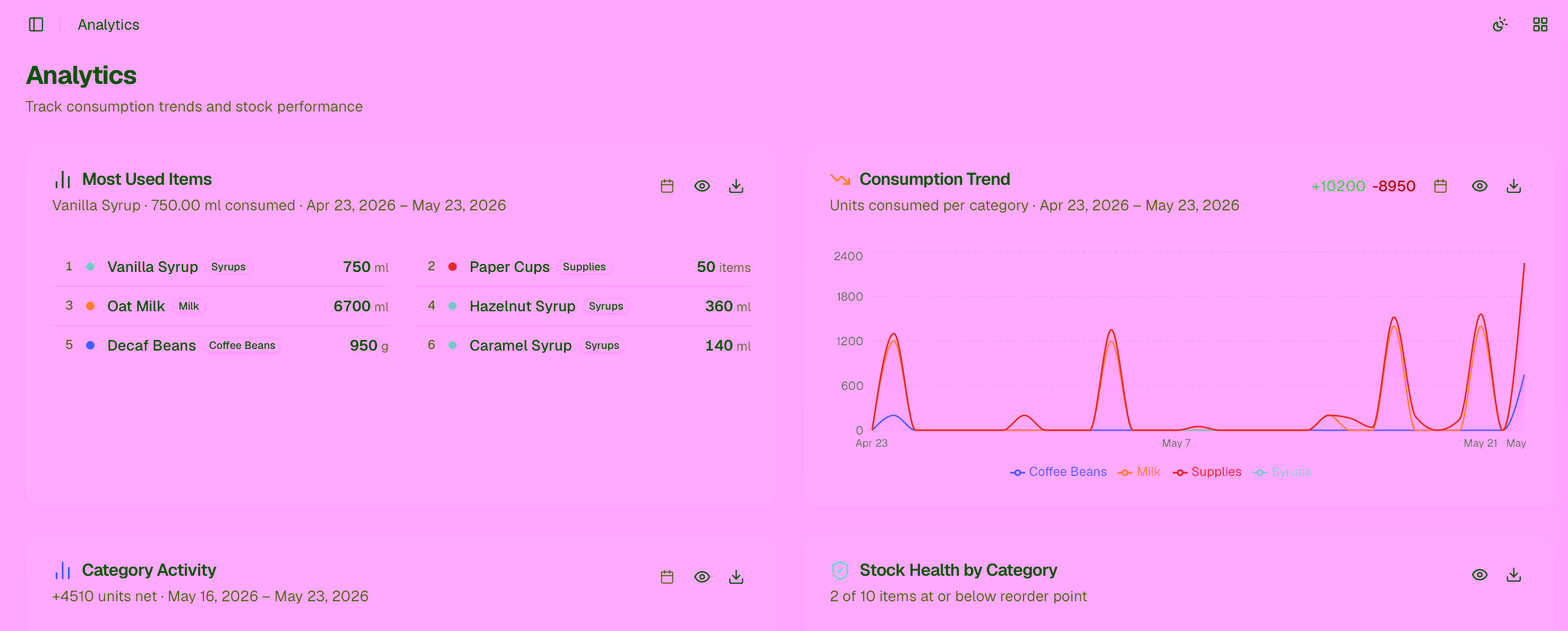The width and height of the screenshot is (1568, 631).
Task: Select the Oat Milk row
Action: (220, 306)
